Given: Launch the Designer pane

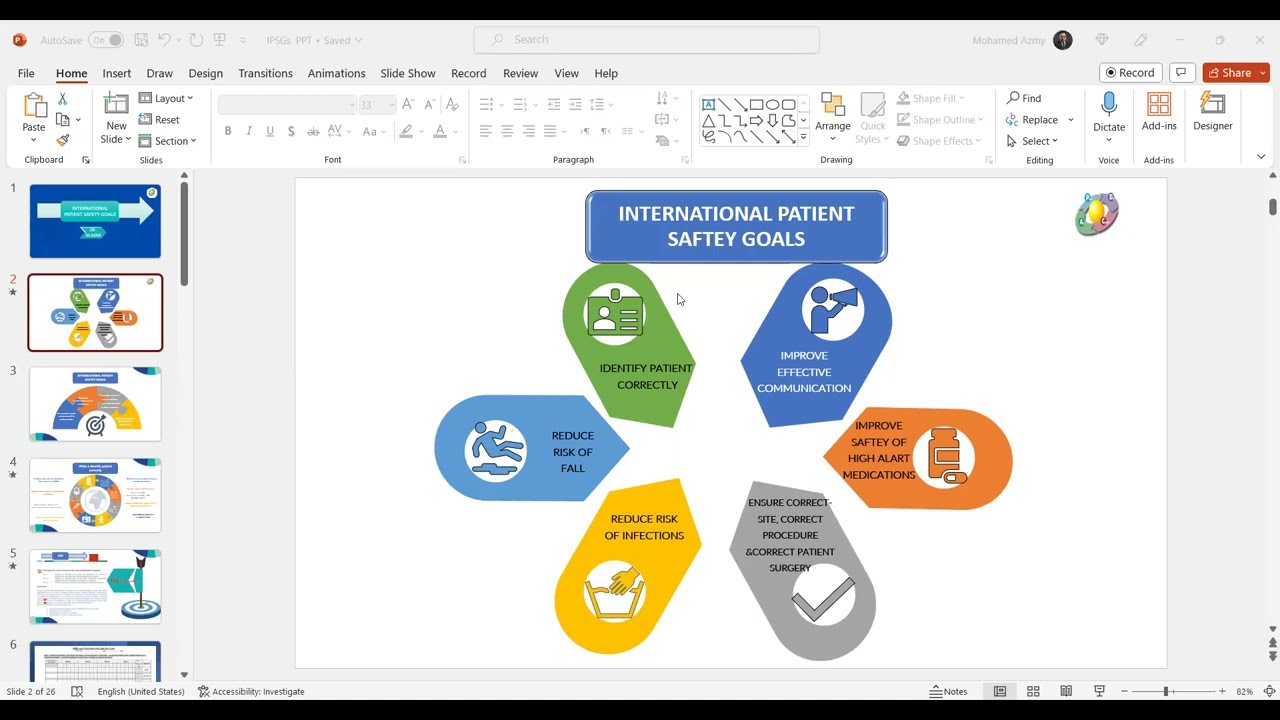Looking at the screenshot, I should point(1212,112).
